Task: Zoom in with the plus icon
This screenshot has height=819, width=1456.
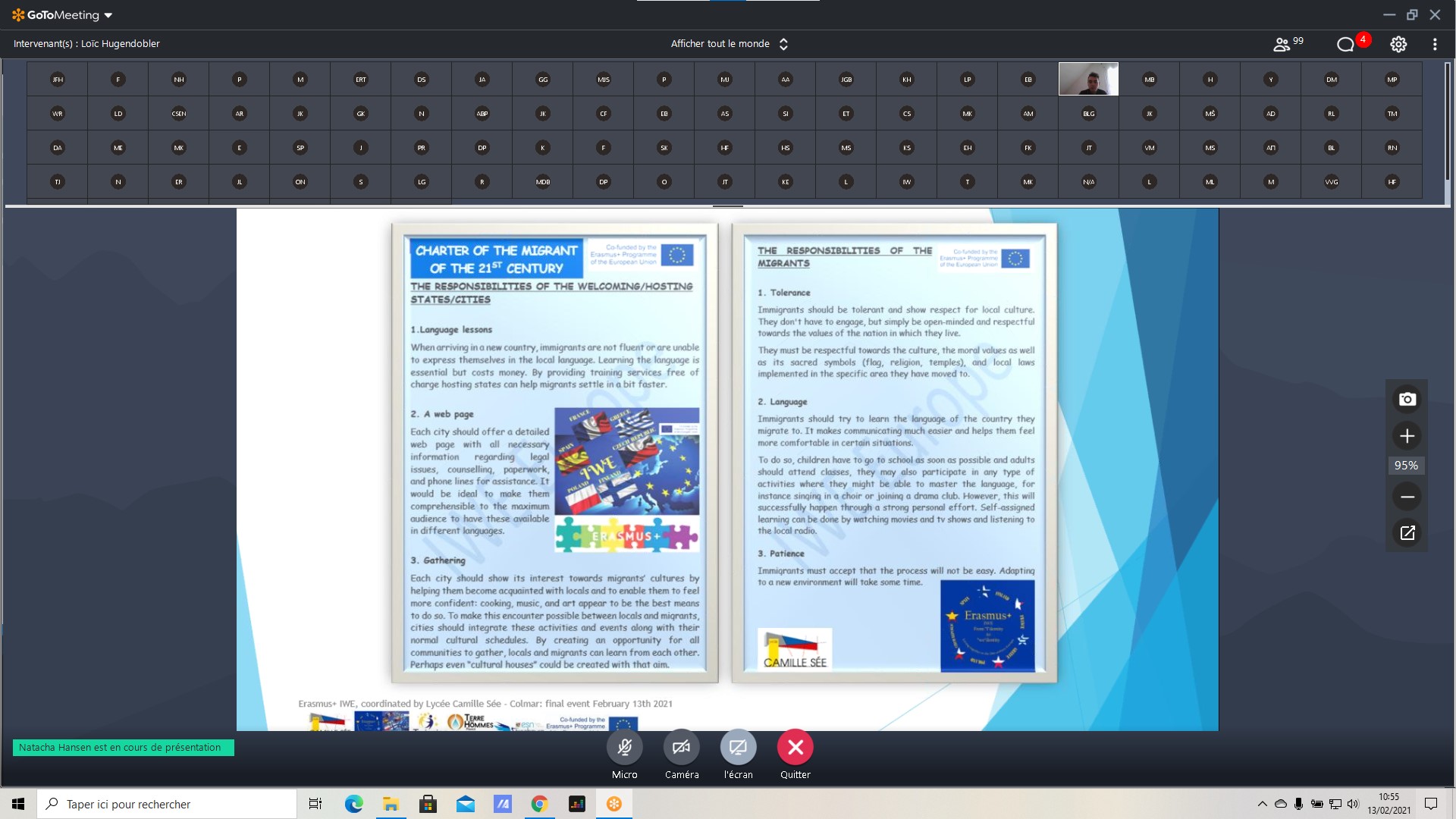Action: point(1407,436)
